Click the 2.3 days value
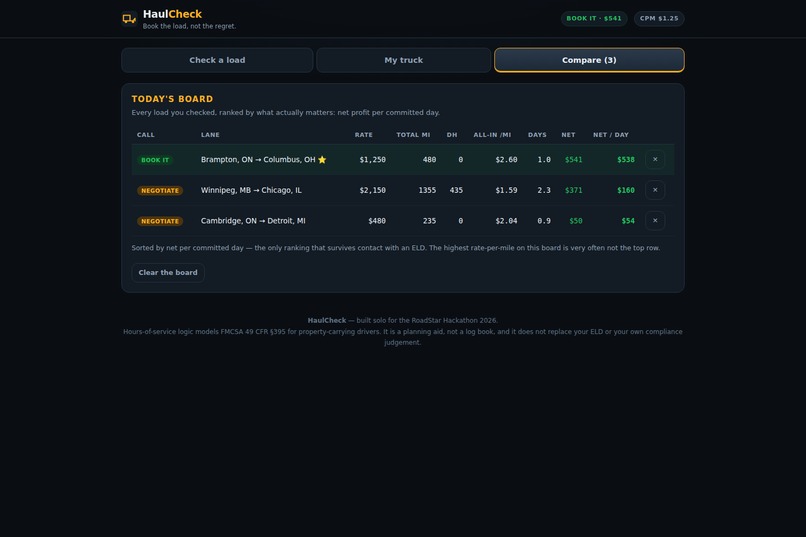The width and height of the screenshot is (806, 537). click(544, 190)
